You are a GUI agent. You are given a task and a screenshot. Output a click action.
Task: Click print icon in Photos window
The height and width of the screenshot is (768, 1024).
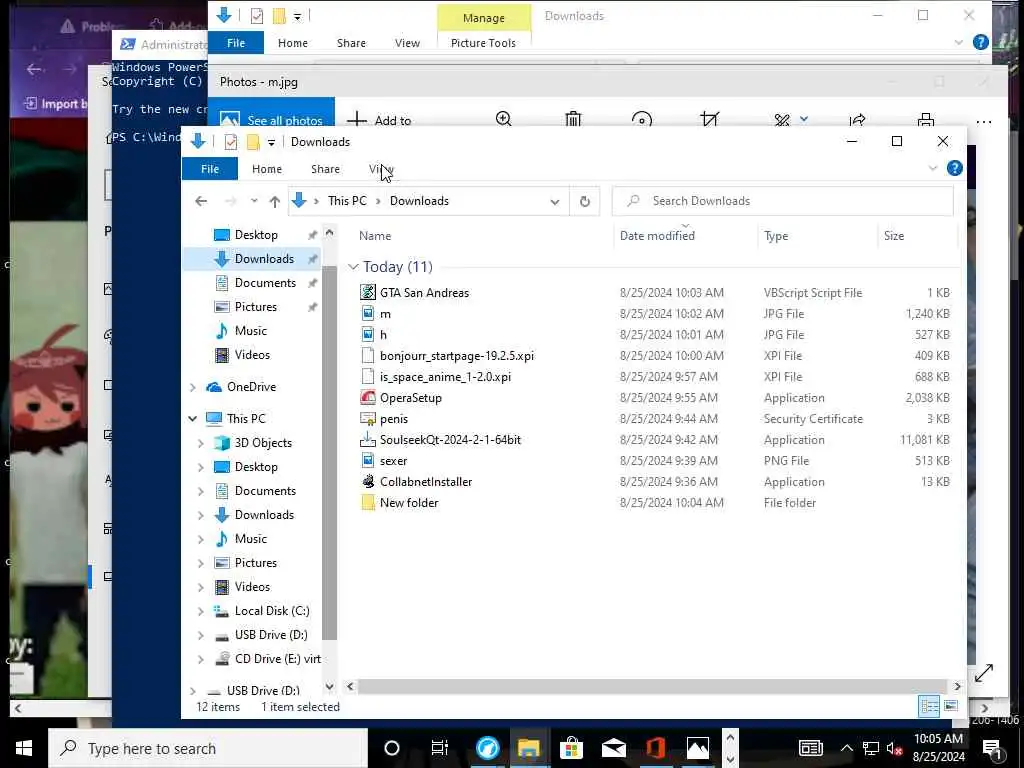925,120
